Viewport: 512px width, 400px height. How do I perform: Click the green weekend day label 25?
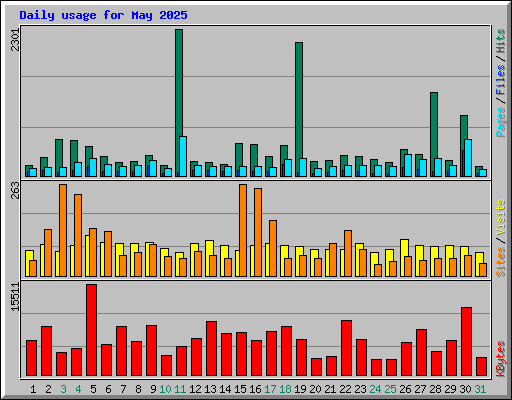pyautogui.click(x=390, y=389)
